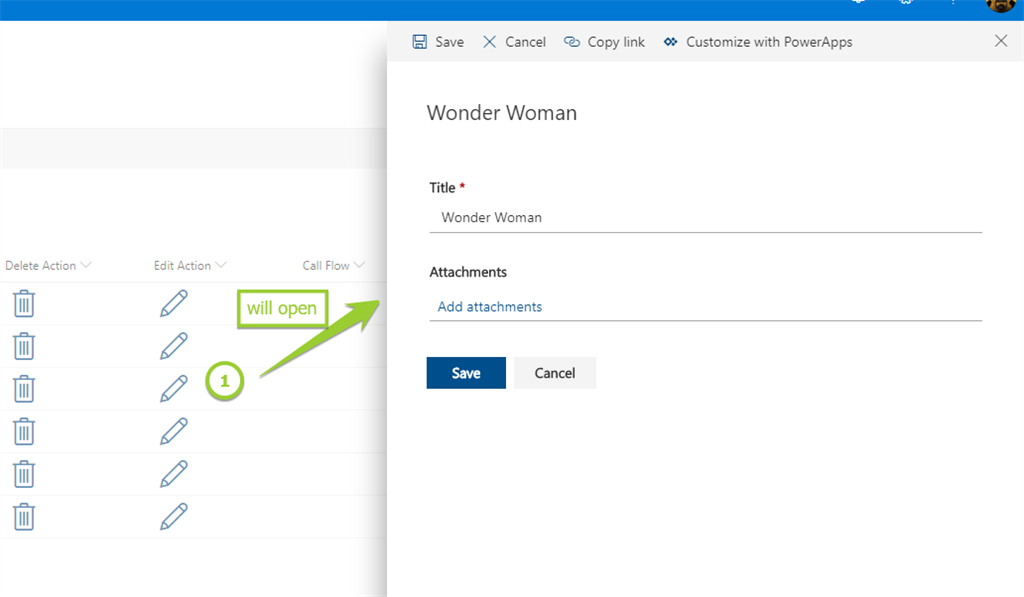
Task: Expand the Delete Action column dropdown
Action: [86, 266]
